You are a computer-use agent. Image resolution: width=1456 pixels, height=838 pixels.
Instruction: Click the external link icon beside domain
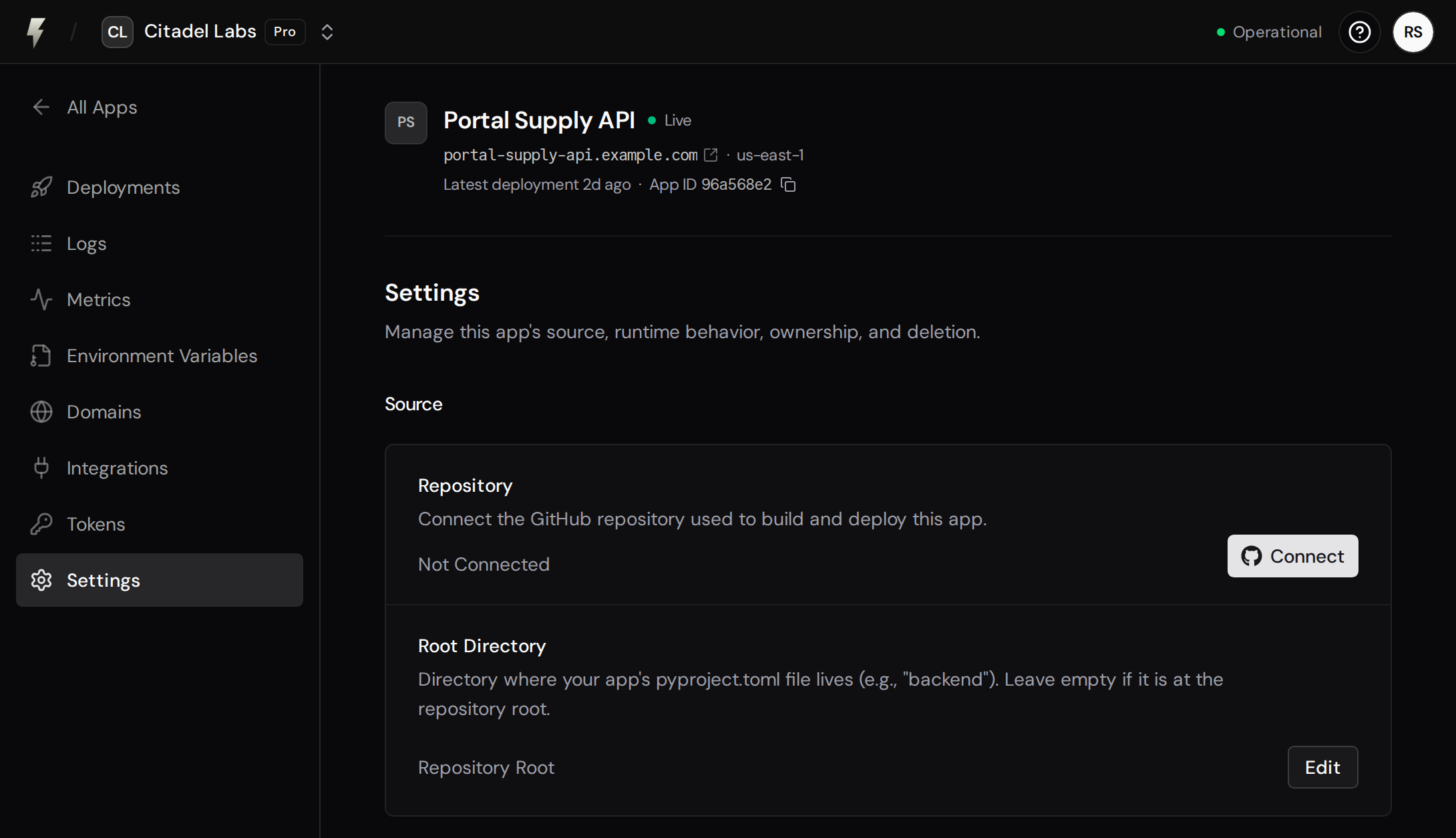711,155
